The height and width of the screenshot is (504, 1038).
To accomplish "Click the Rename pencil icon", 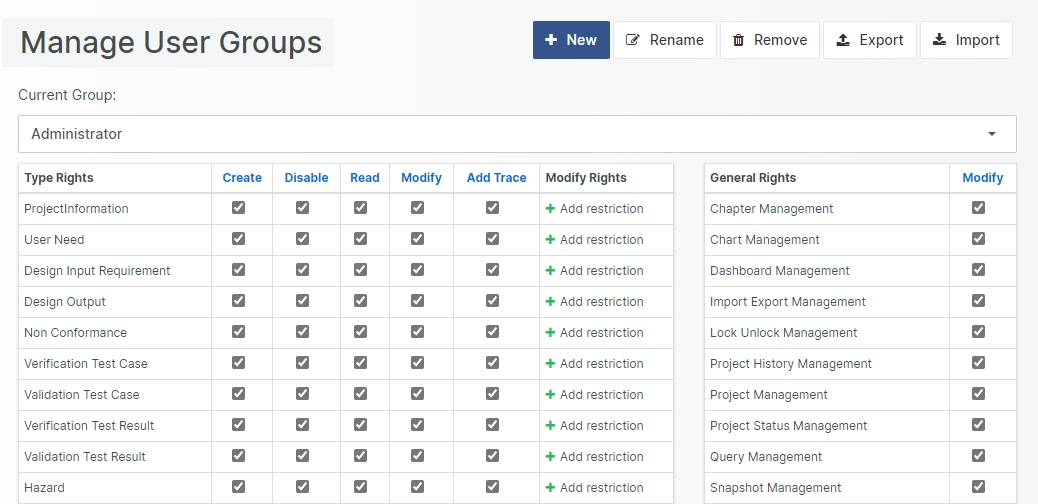I will [632, 40].
